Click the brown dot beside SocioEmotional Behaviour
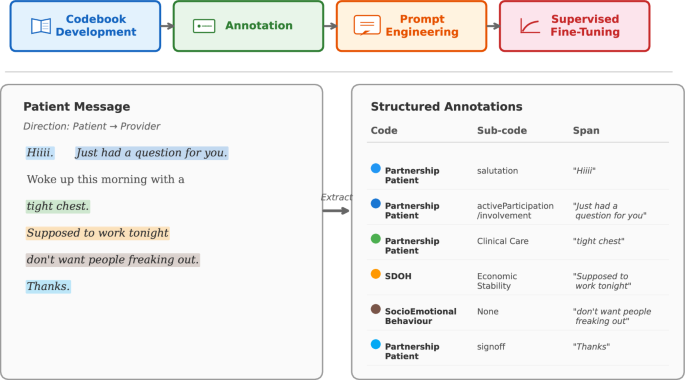This screenshot has height=380, width=685. tap(376, 309)
